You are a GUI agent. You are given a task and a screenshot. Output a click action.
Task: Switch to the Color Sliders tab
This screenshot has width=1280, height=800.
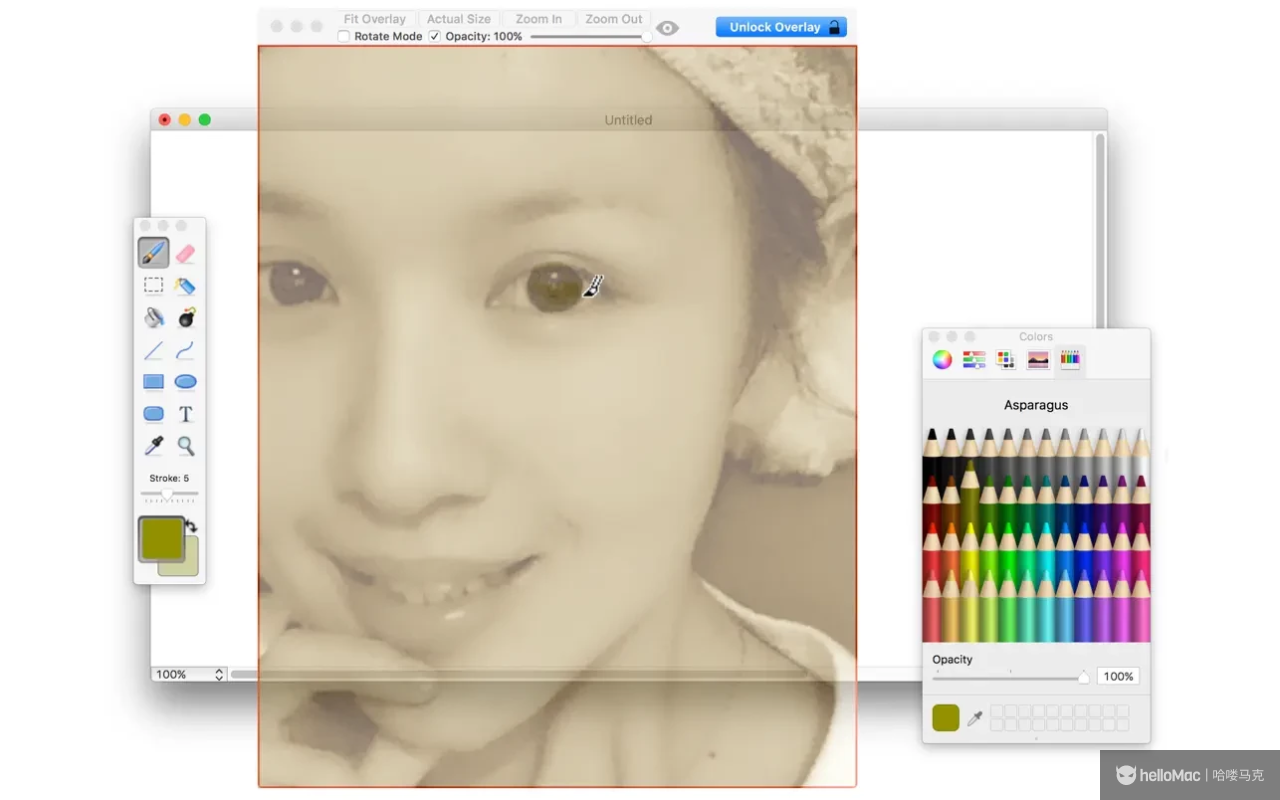point(974,360)
